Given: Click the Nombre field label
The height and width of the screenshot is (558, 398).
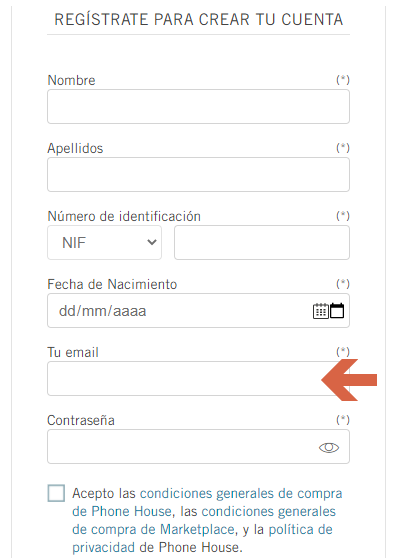Looking at the screenshot, I should tap(72, 80).
